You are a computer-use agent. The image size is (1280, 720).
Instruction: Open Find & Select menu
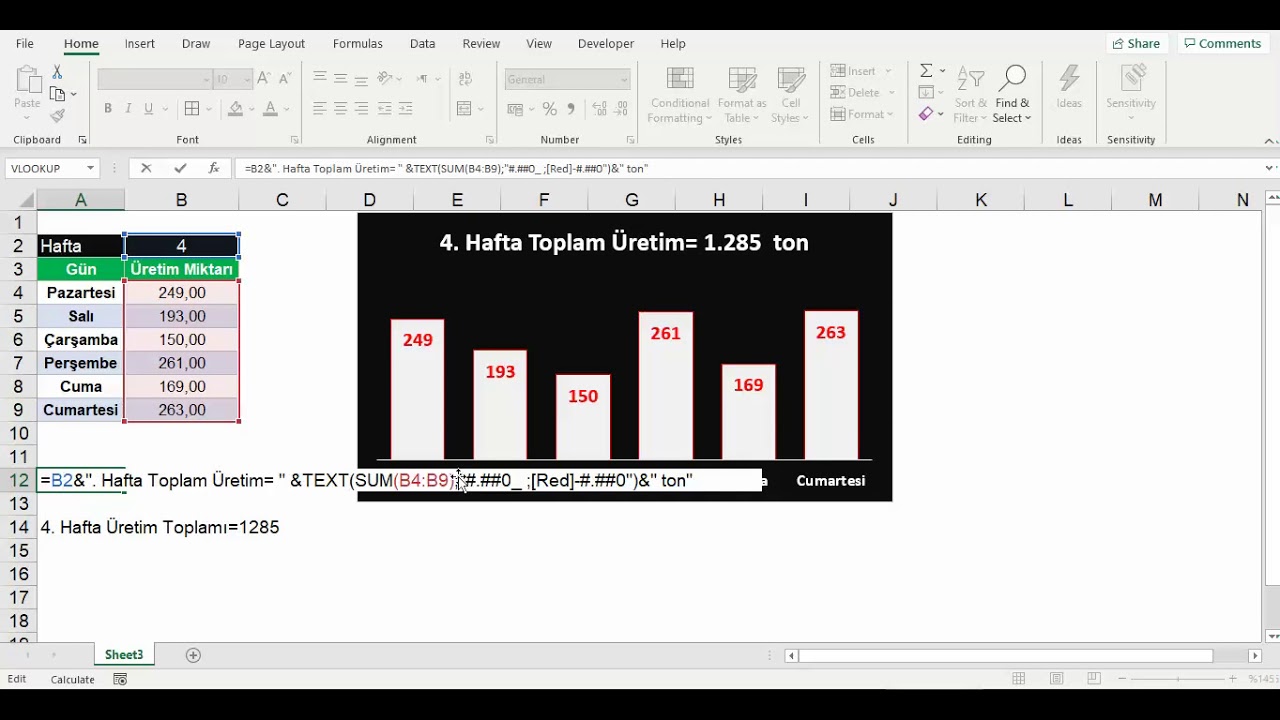pyautogui.click(x=1012, y=95)
